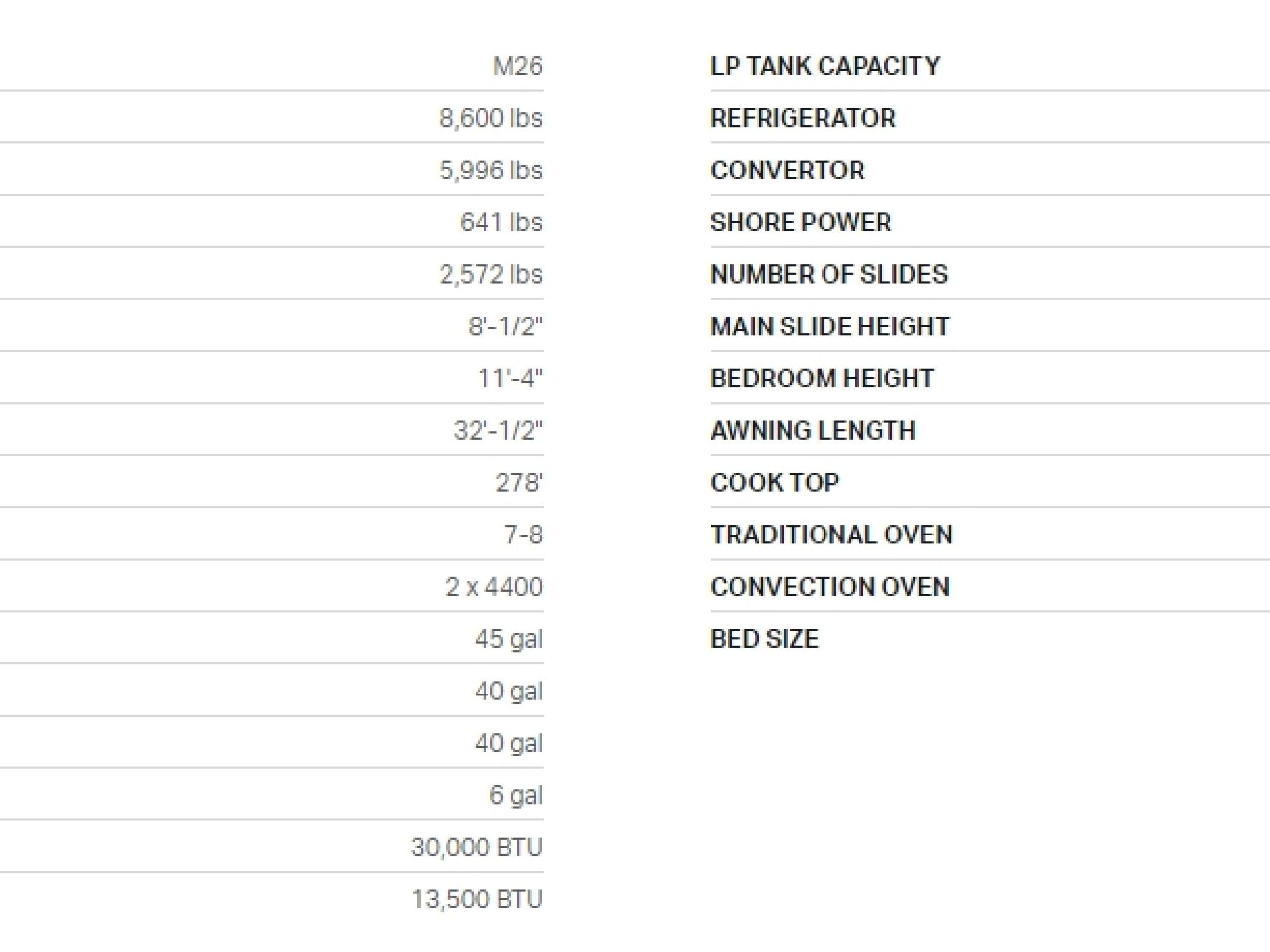The width and height of the screenshot is (1270, 952).
Task: Click the 5,996 lbs value
Action: (x=491, y=171)
